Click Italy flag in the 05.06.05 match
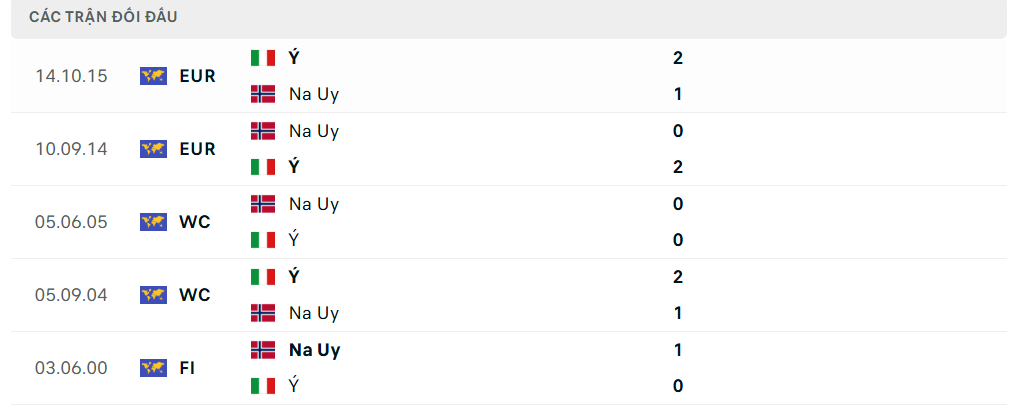This screenshot has height=409, width=1016. [263, 240]
